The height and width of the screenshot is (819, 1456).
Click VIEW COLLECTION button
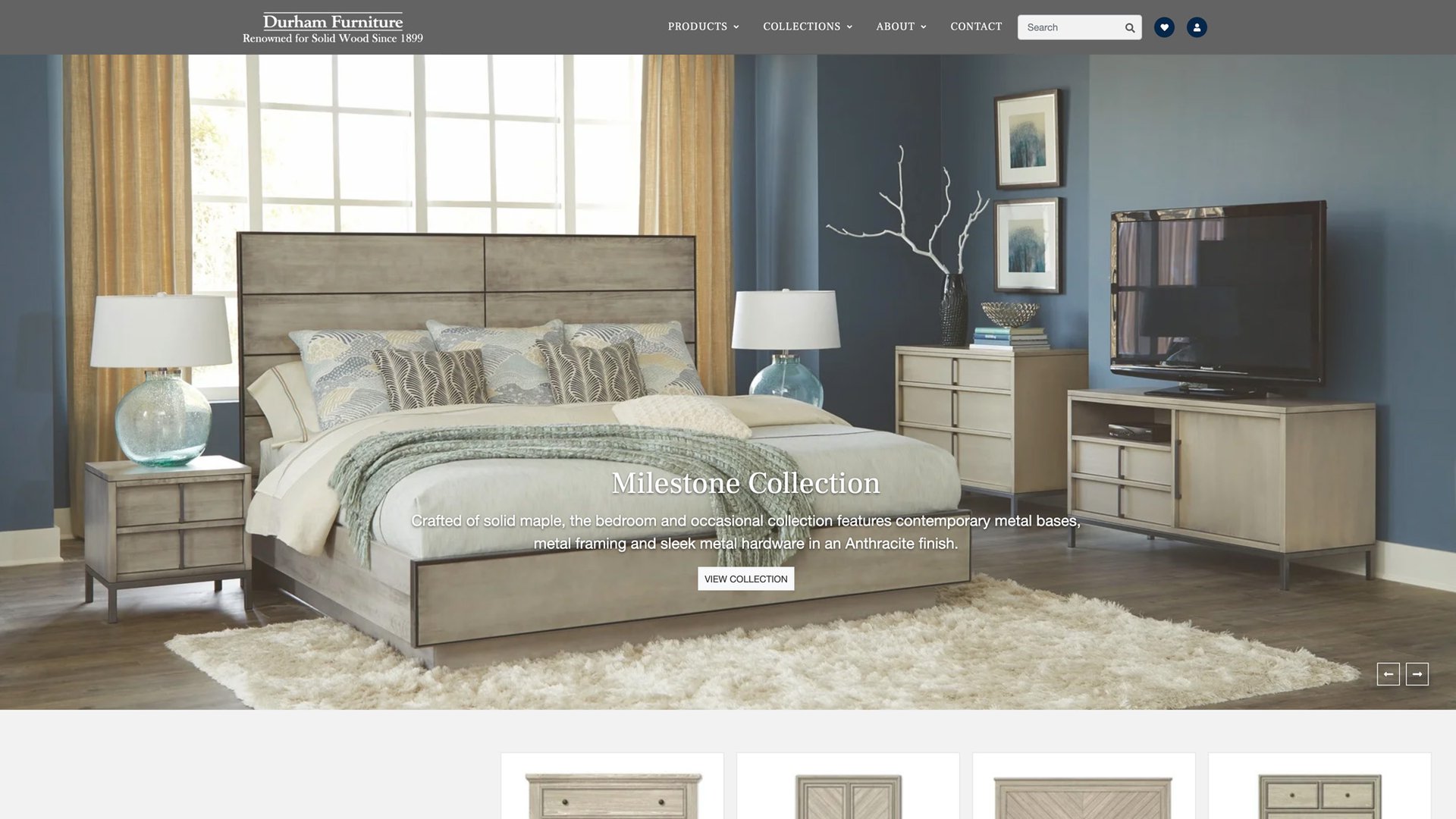pyautogui.click(x=746, y=578)
